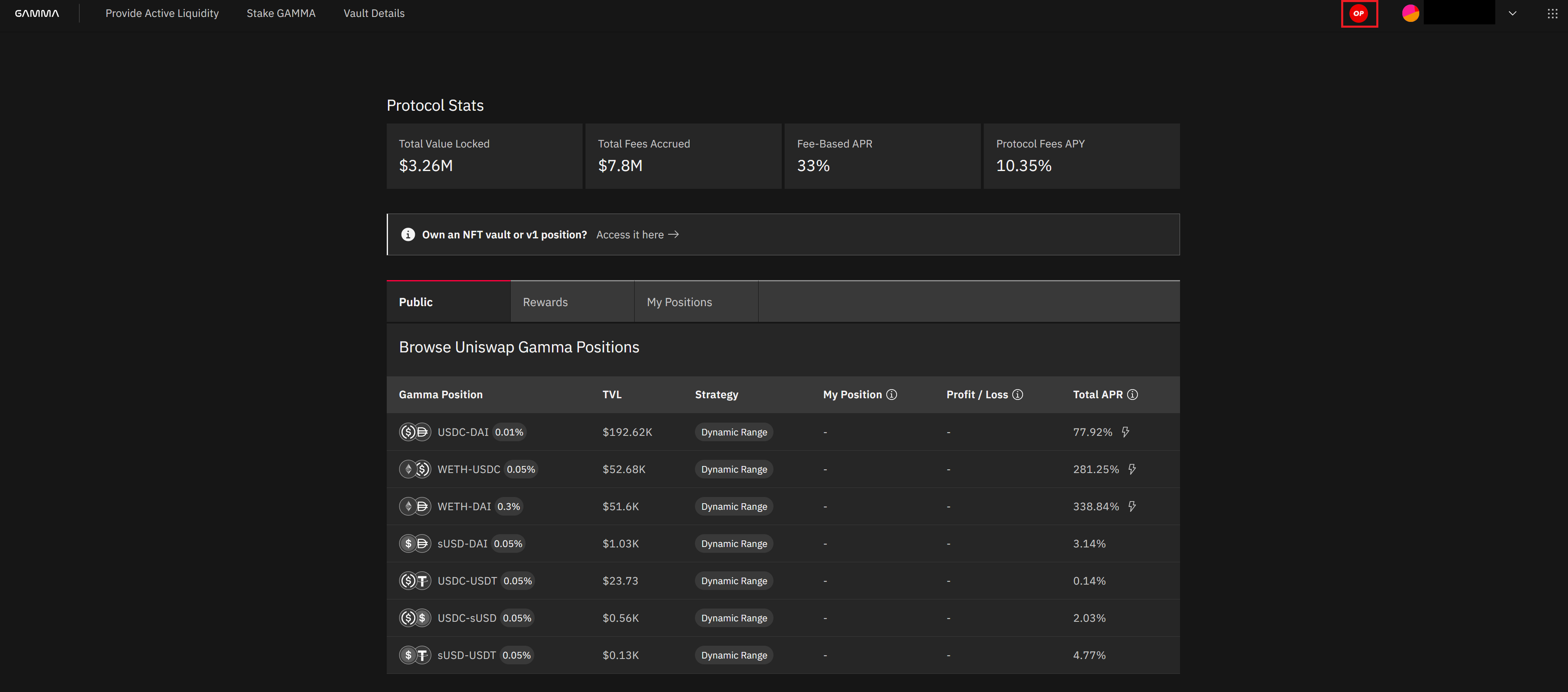The width and height of the screenshot is (1568, 692).
Task: Open the USDC-DAI position
Action: pyautogui.click(x=783, y=432)
